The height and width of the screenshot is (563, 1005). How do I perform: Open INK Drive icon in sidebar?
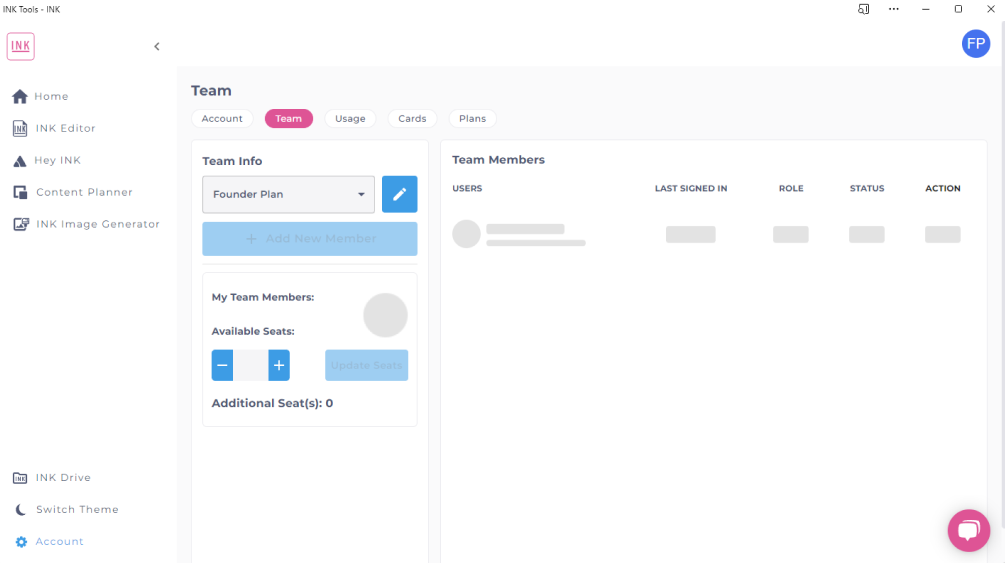click(20, 478)
